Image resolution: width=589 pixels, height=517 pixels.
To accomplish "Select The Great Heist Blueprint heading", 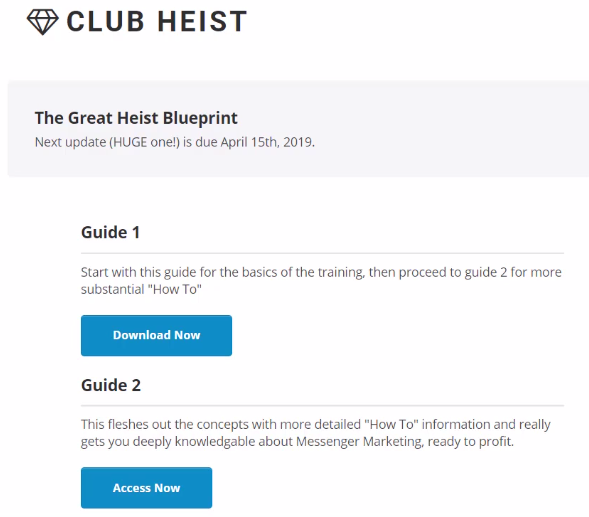I will tap(136, 118).
